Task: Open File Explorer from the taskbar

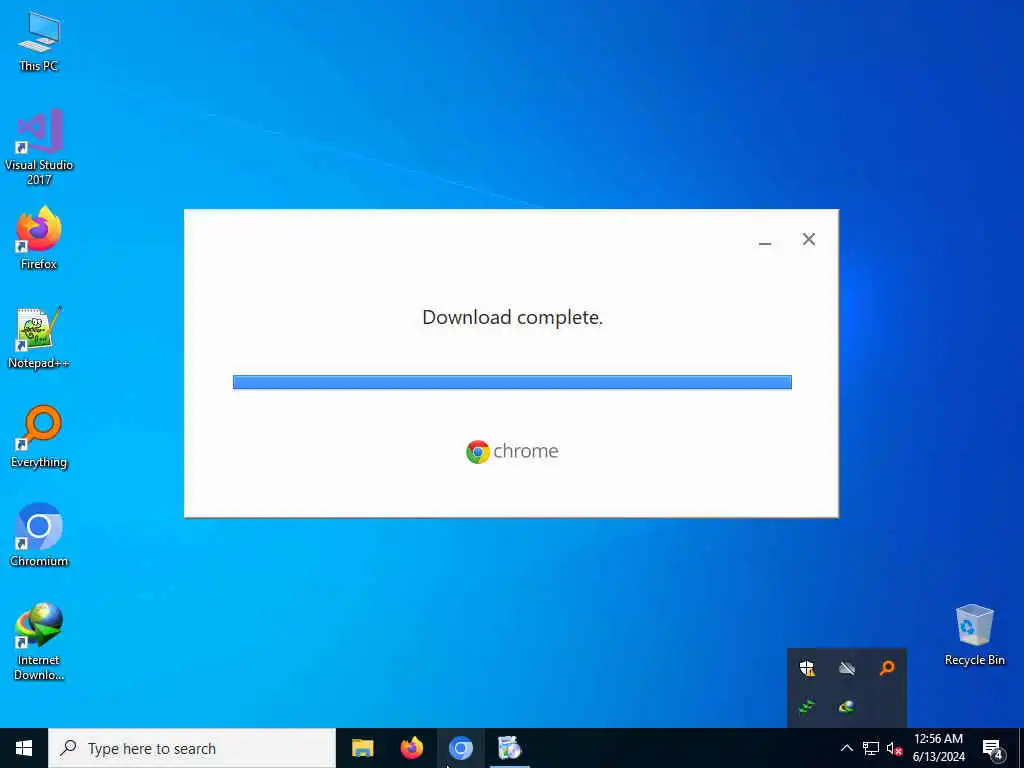Action: tap(362, 748)
